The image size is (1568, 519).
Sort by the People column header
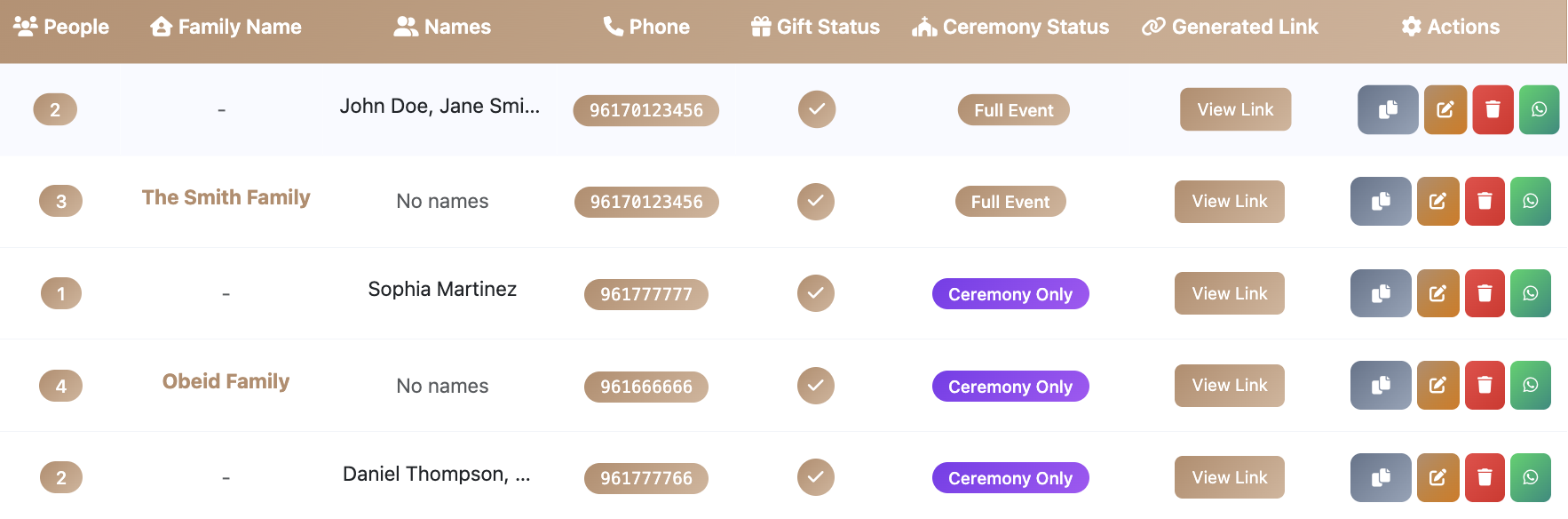61,27
